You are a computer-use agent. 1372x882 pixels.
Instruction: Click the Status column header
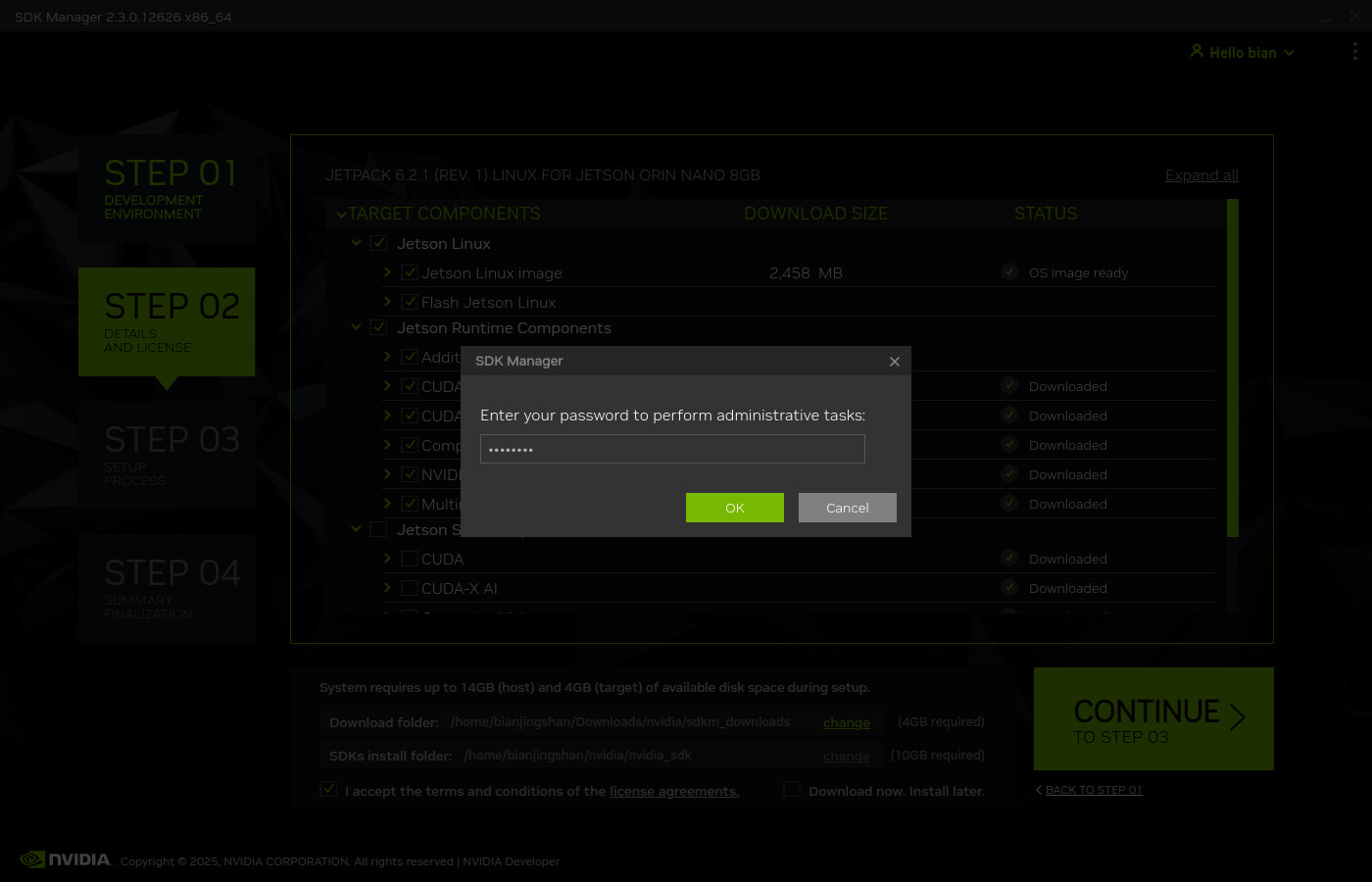pos(1046,214)
